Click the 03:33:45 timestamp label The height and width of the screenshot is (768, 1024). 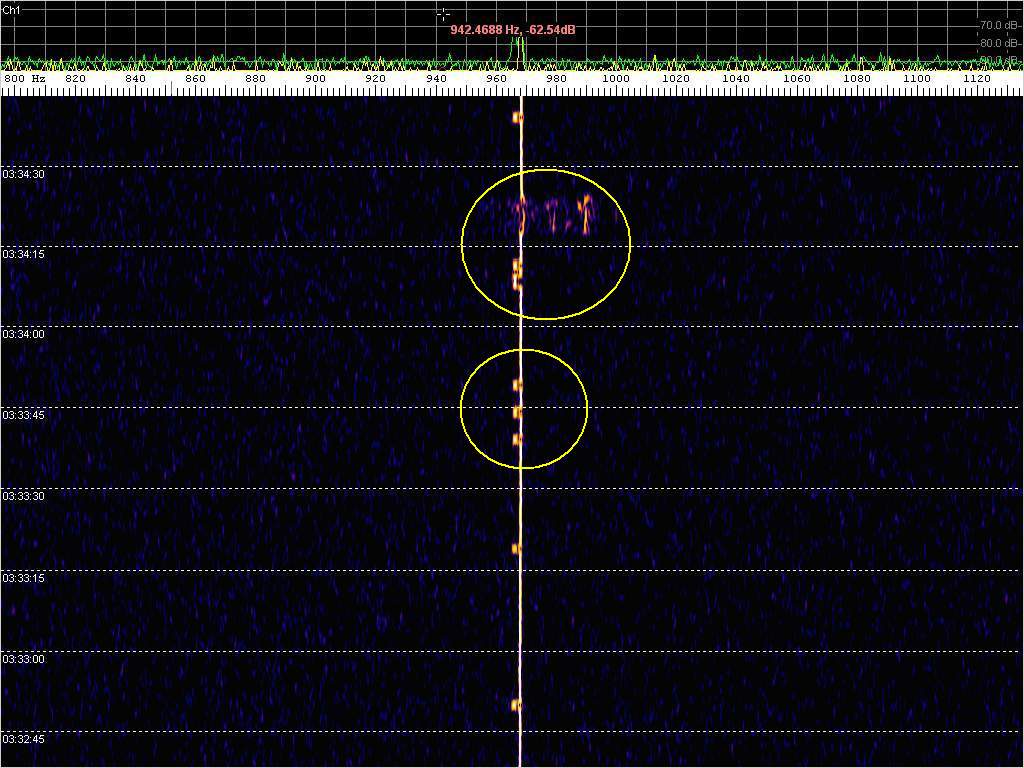click(23, 414)
